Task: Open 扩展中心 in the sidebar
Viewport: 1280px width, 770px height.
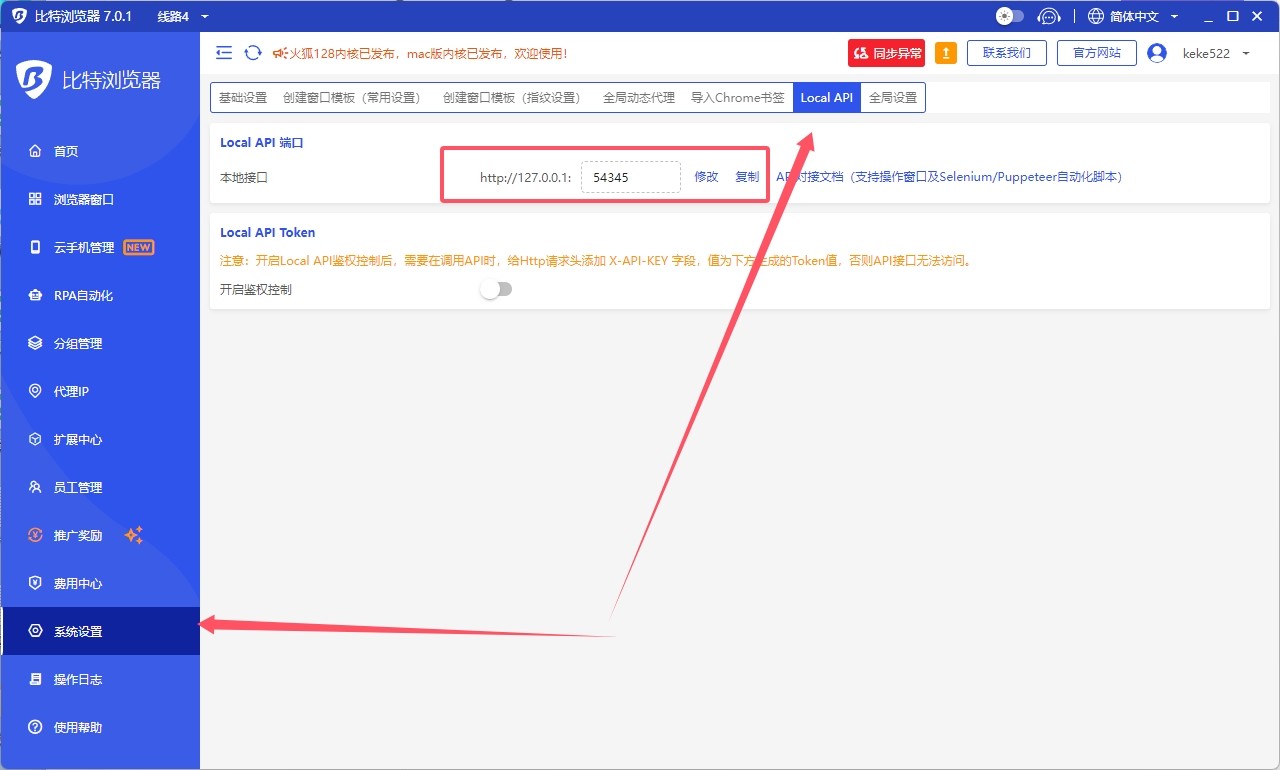Action: tap(78, 439)
